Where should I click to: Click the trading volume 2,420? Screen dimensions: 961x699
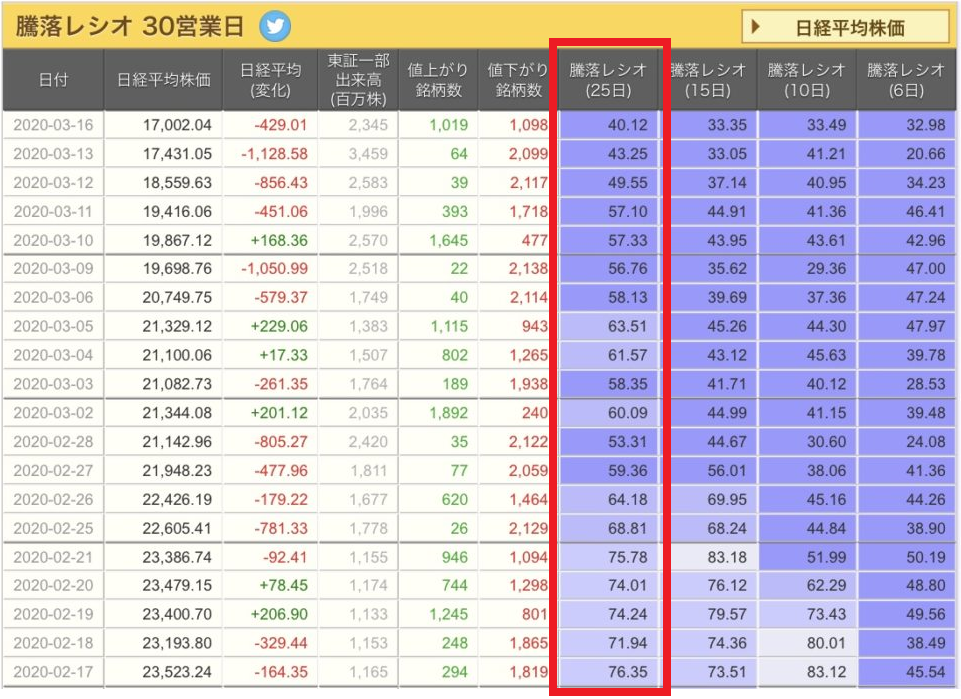point(368,442)
